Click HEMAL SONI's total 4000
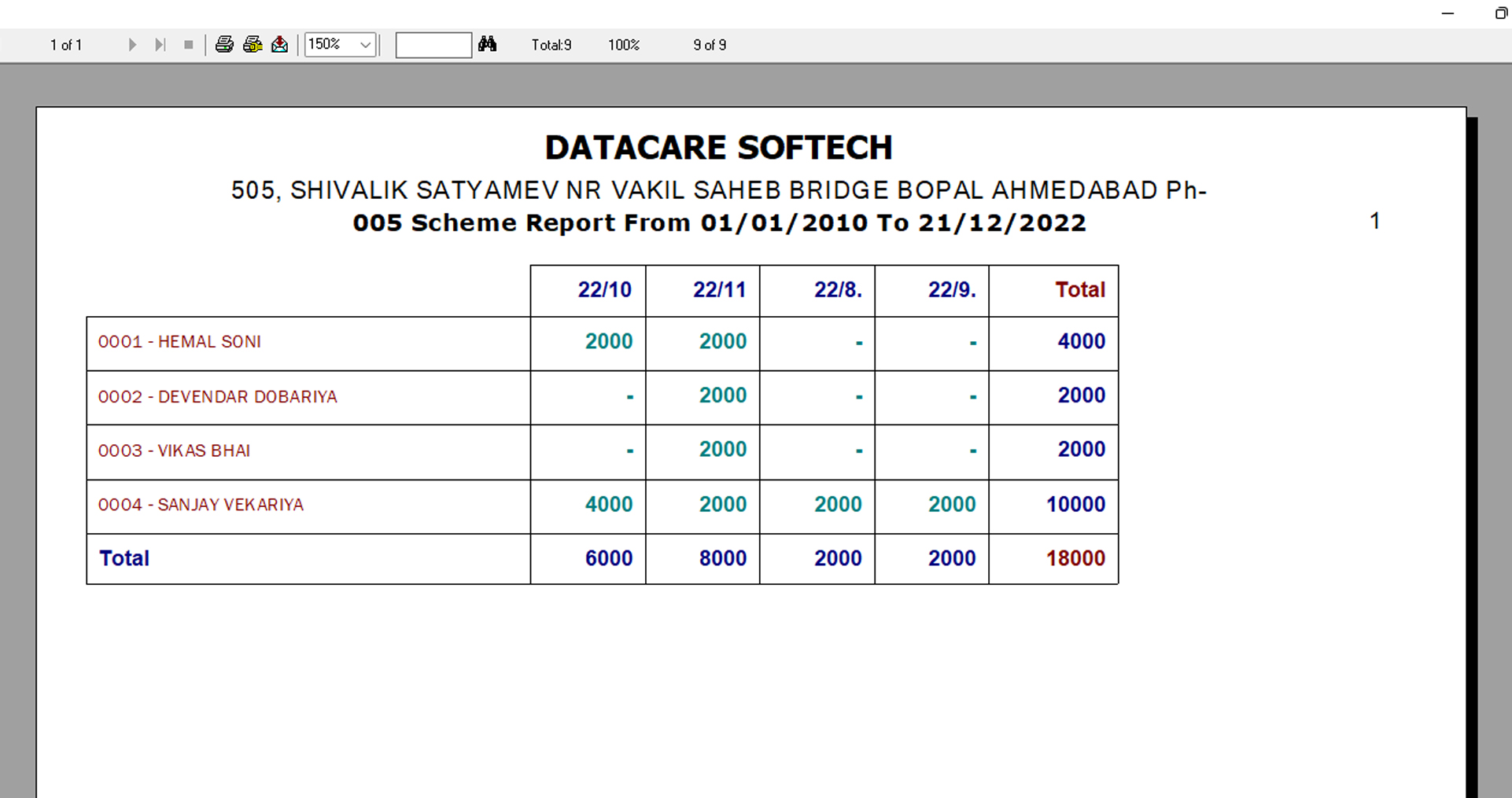Viewport: 1512px width, 798px height. [1082, 341]
